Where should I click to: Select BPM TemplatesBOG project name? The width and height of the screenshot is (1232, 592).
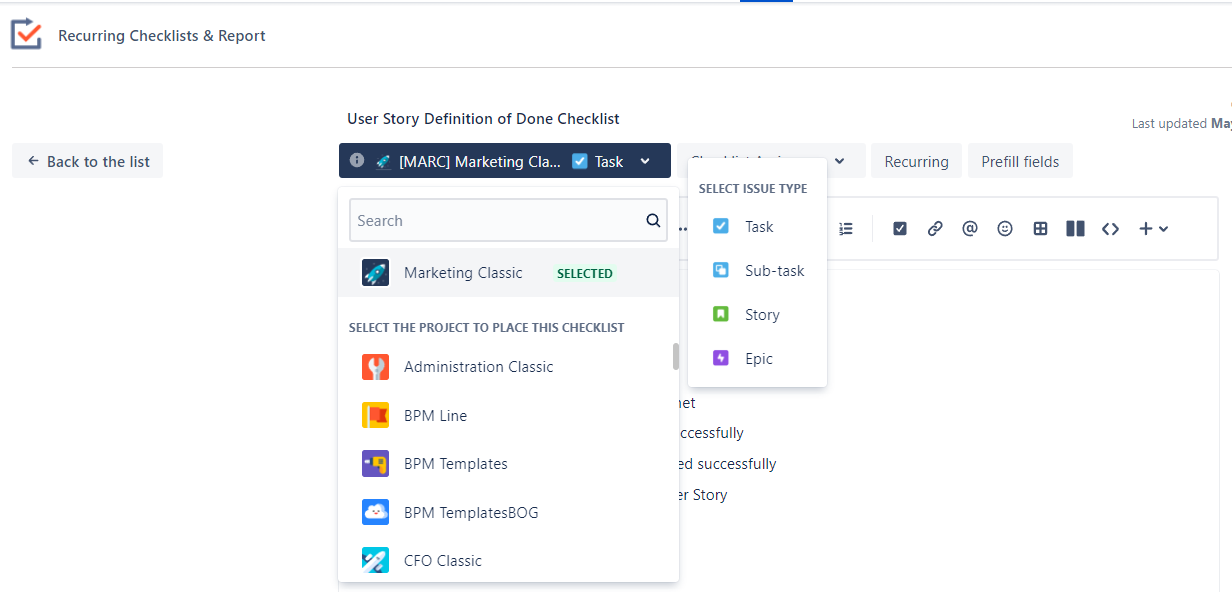click(471, 512)
